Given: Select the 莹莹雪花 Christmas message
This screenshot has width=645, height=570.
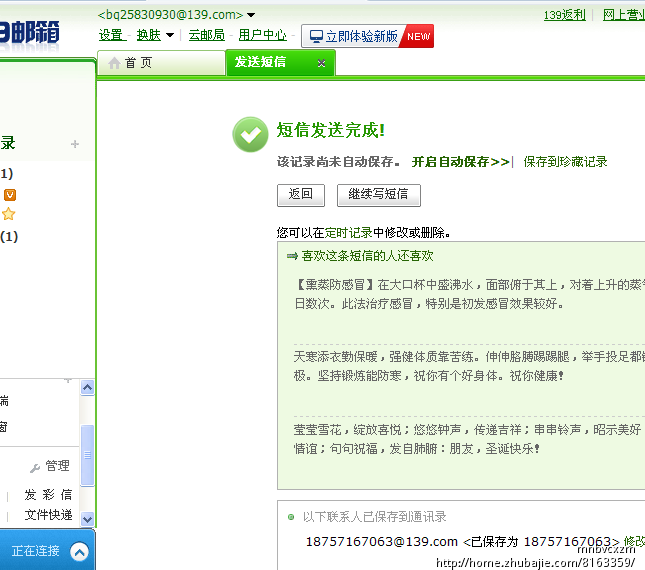Looking at the screenshot, I should coord(469,439).
